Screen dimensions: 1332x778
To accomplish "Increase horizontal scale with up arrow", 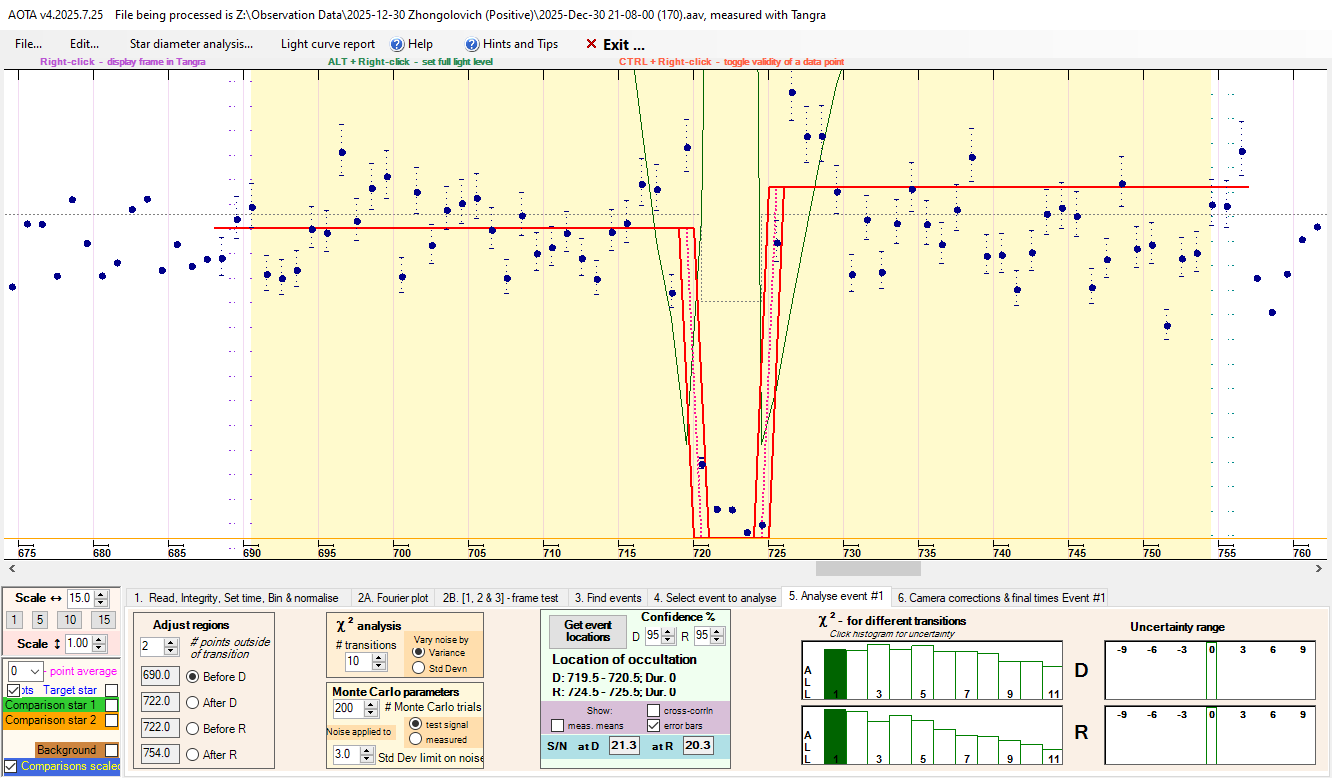I will pos(101,594).
